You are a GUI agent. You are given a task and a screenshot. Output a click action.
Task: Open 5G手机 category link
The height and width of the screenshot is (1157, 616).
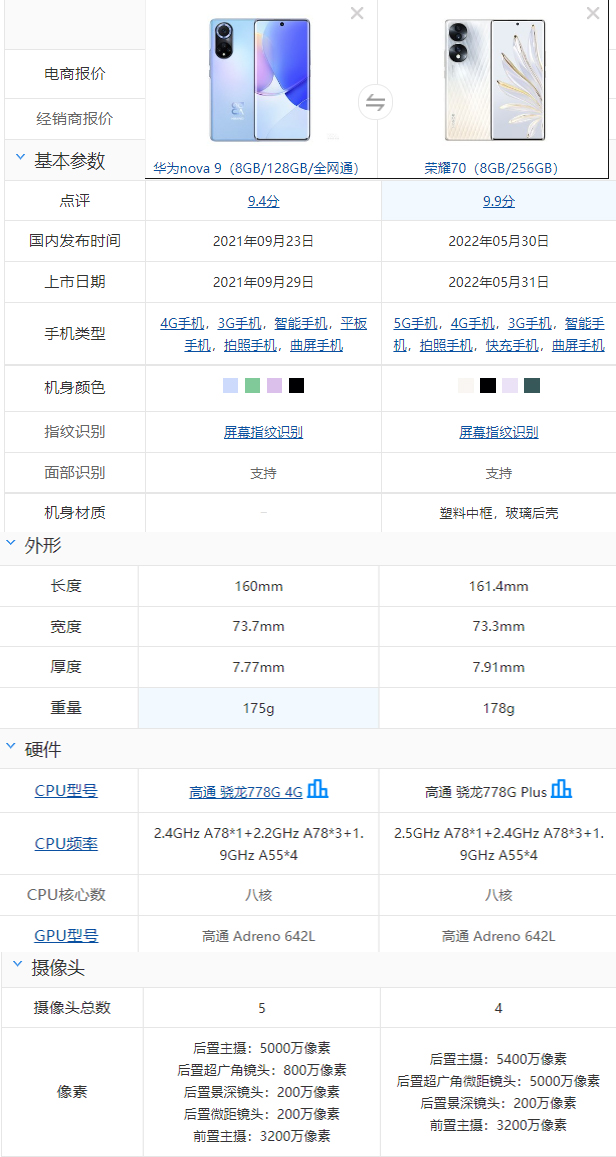415,323
